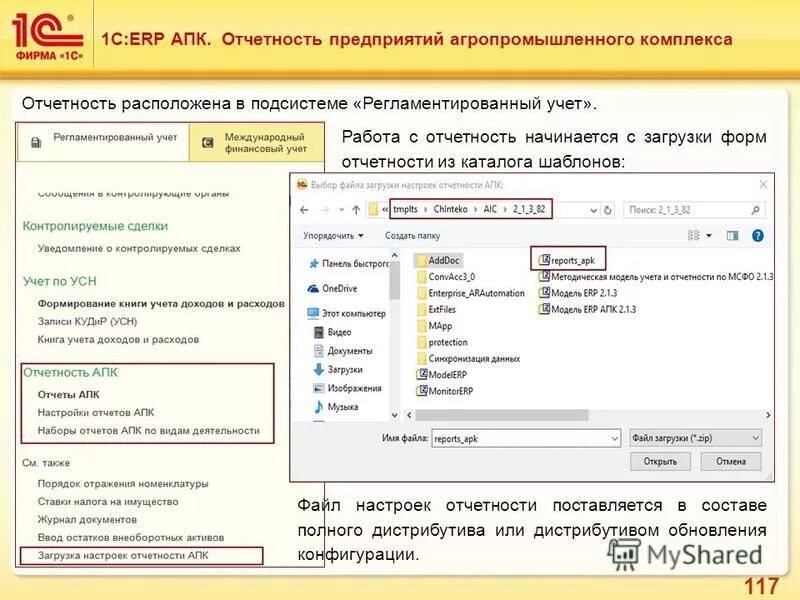Open the Загрузки folder in sidebar

(338, 369)
